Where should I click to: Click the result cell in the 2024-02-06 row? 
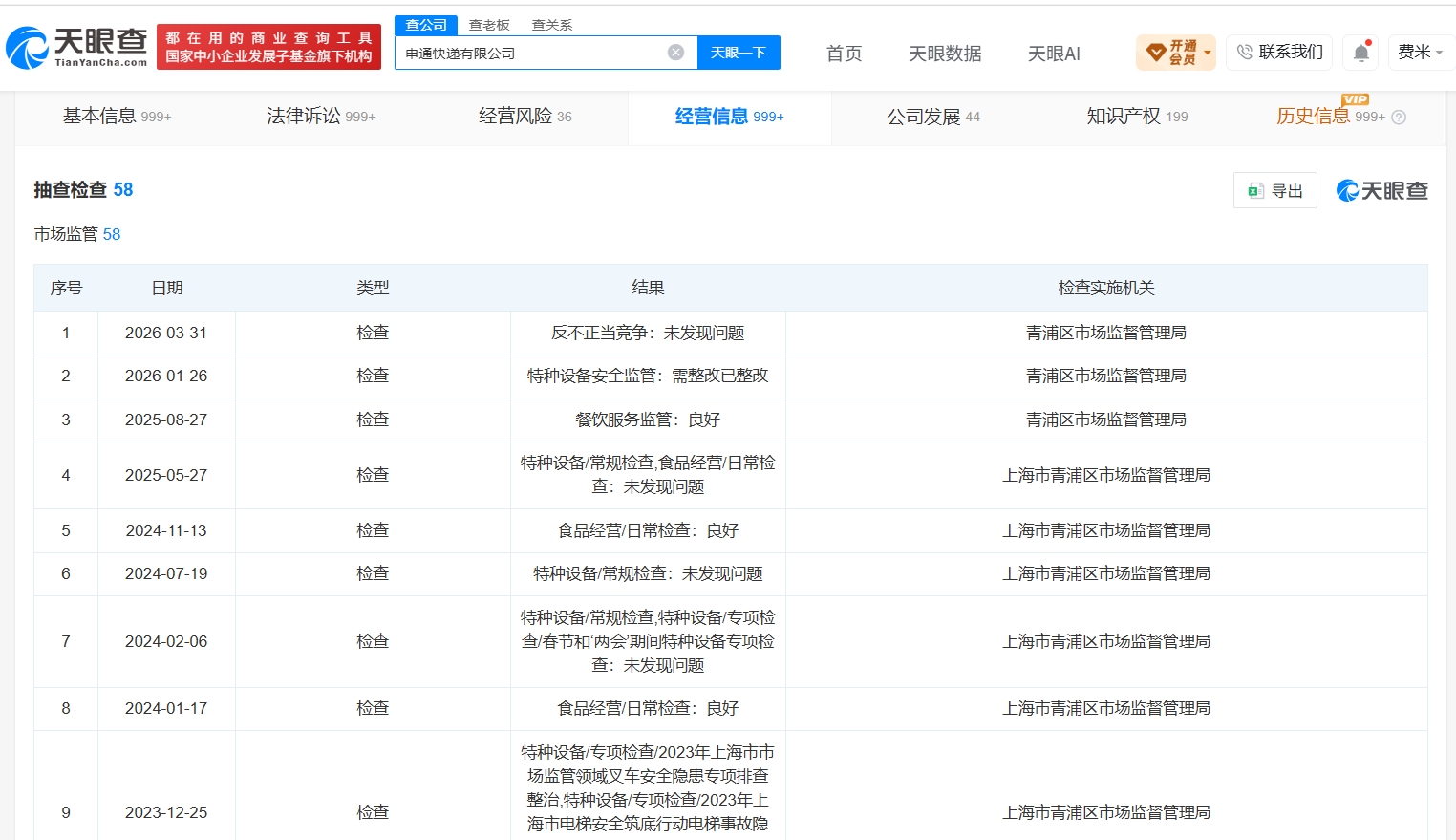pyautogui.click(x=648, y=641)
